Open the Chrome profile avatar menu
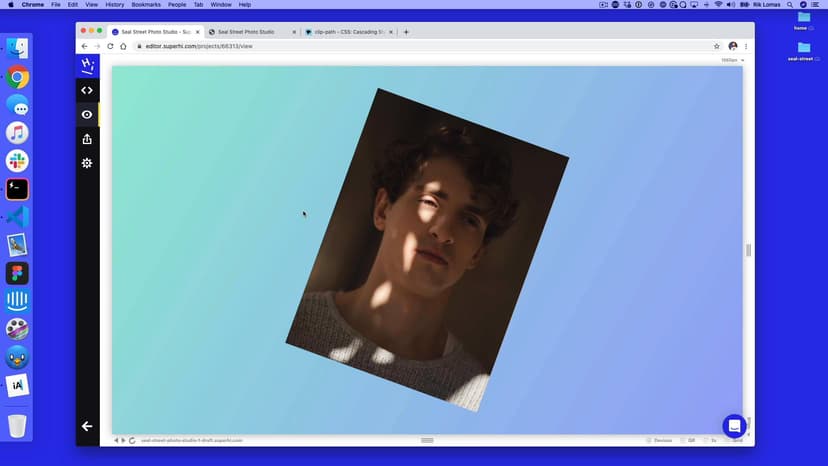Screen dimensions: 828x466 [x=732, y=46]
